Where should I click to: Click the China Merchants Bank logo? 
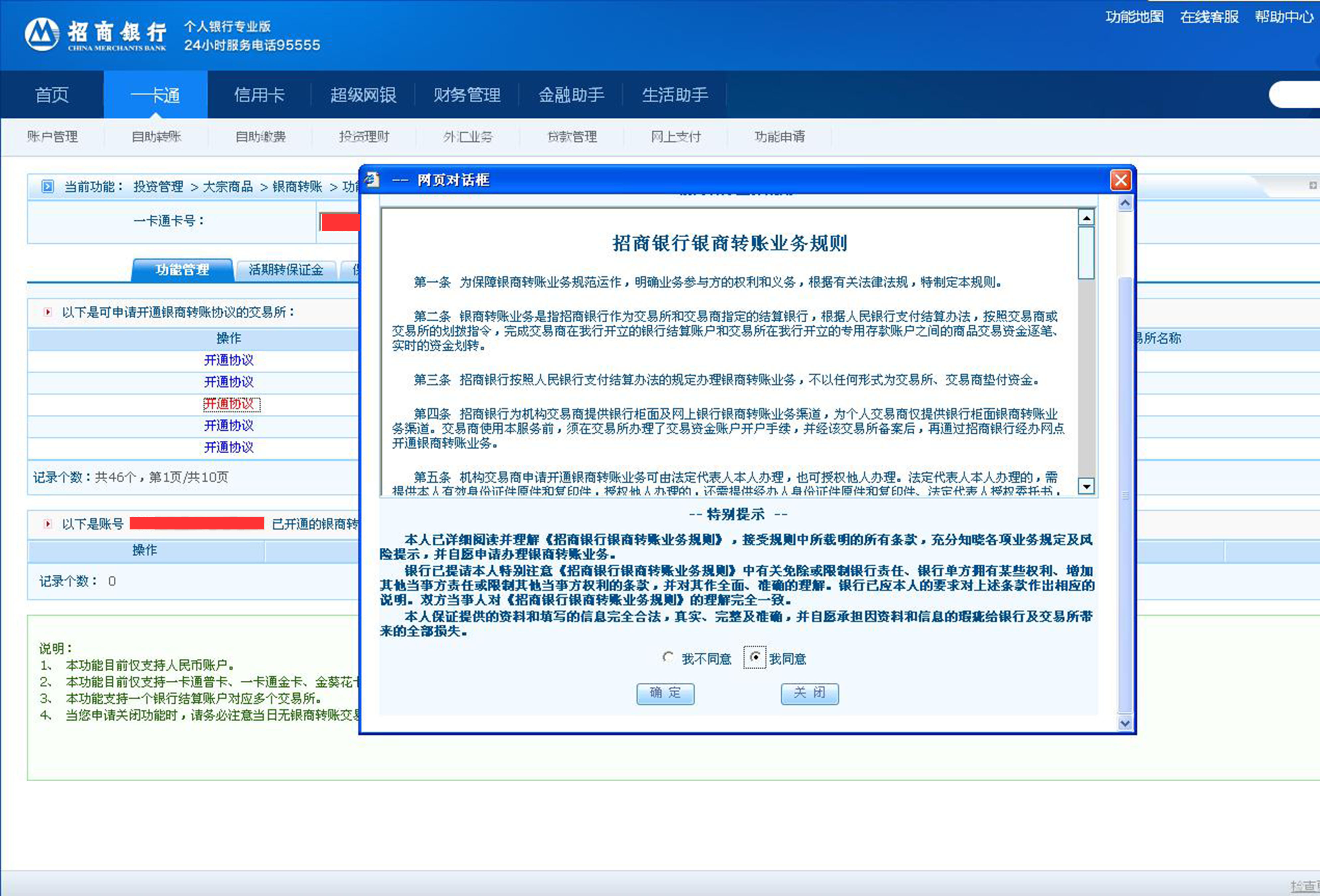tap(95, 34)
